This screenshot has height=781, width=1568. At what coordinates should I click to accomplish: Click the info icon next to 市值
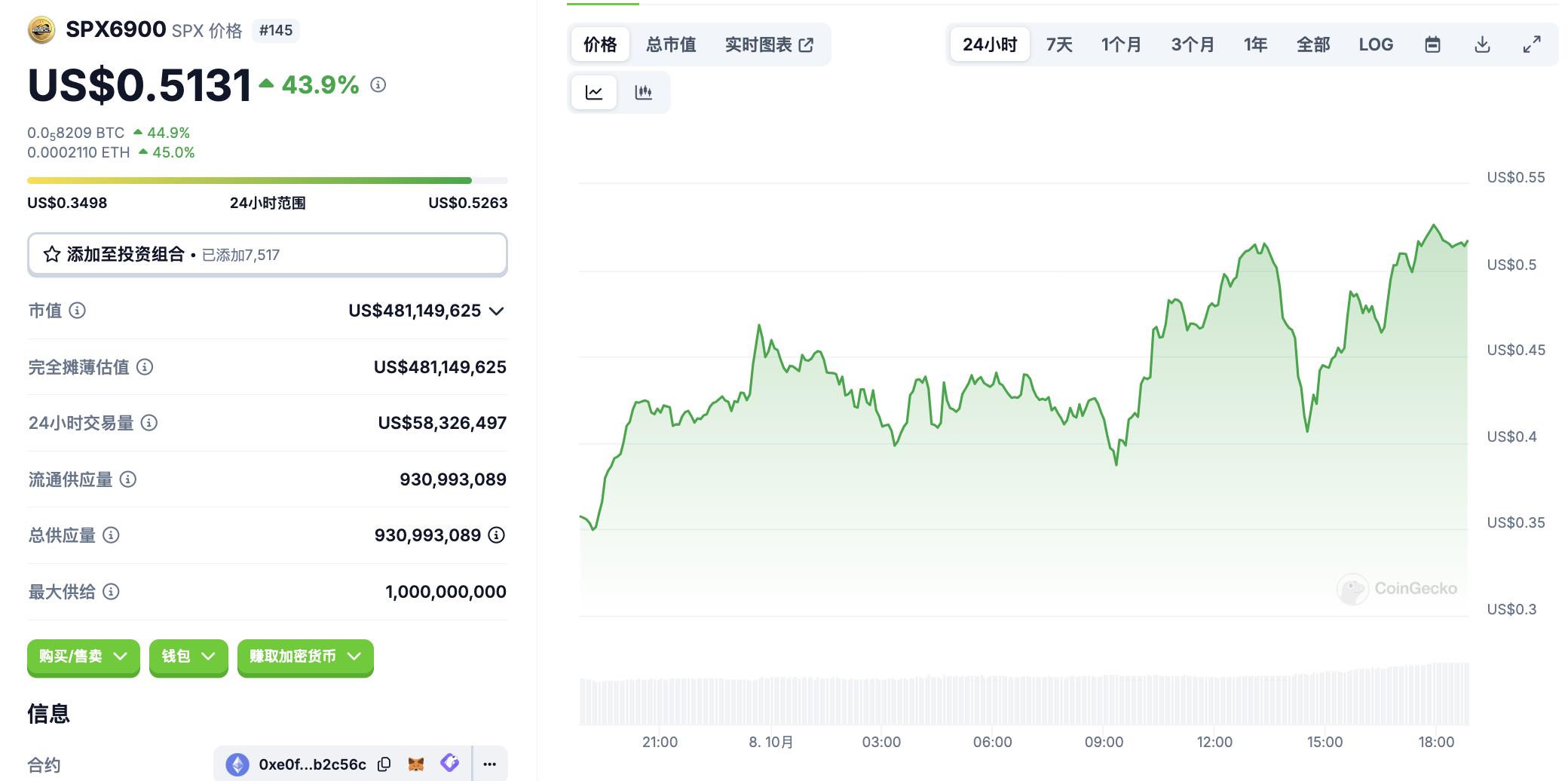[78, 311]
